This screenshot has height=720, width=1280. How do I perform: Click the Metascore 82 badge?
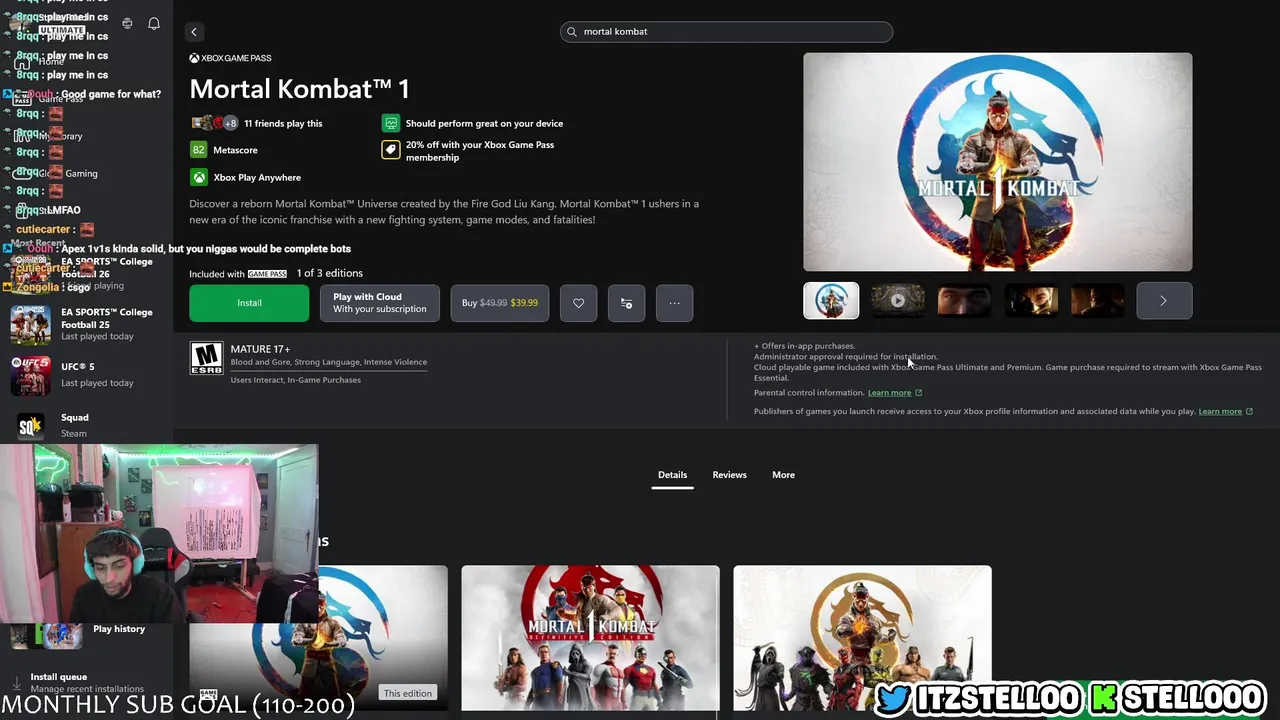pyautogui.click(x=198, y=150)
